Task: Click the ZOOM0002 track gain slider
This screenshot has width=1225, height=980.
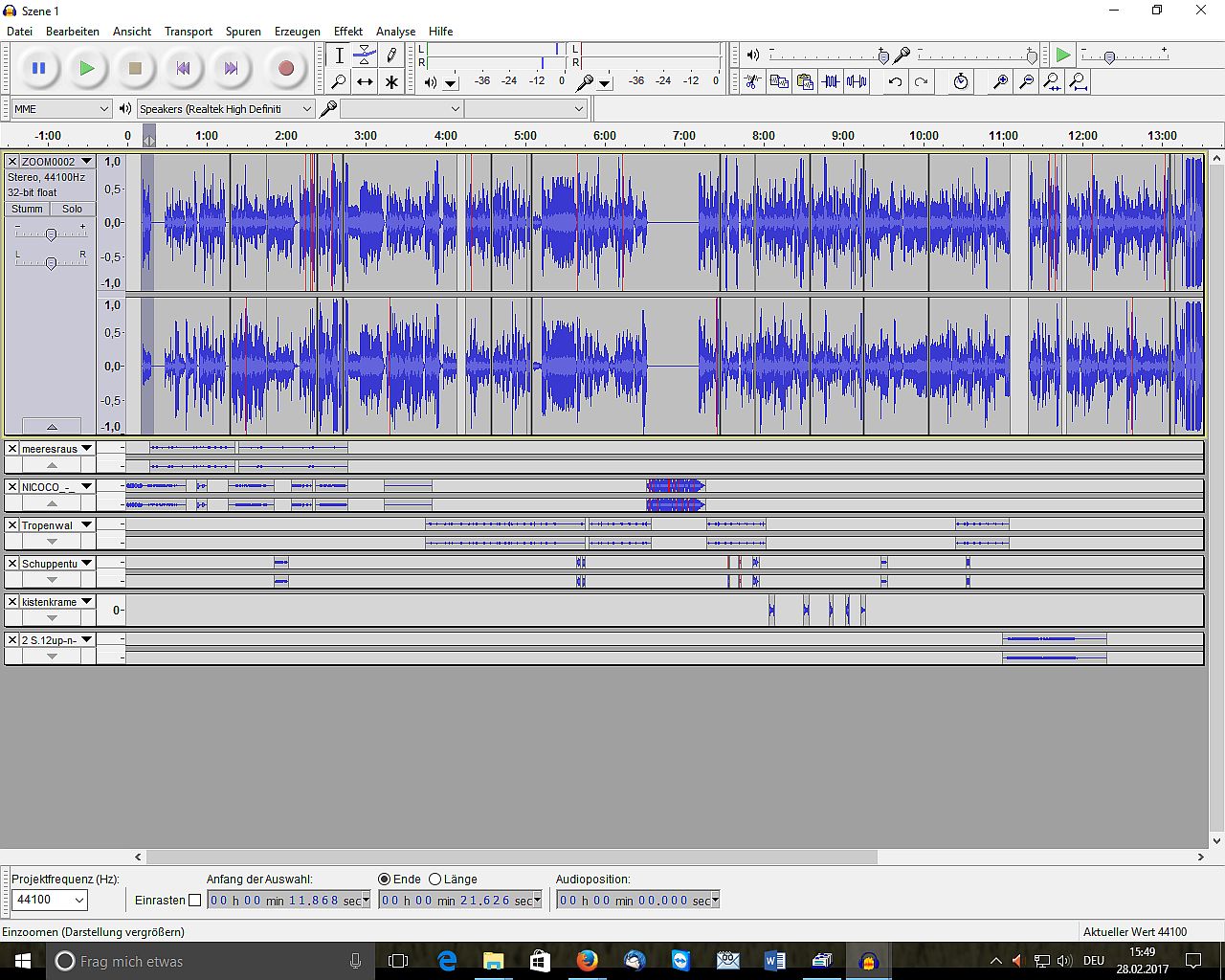Action: (x=51, y=234)
